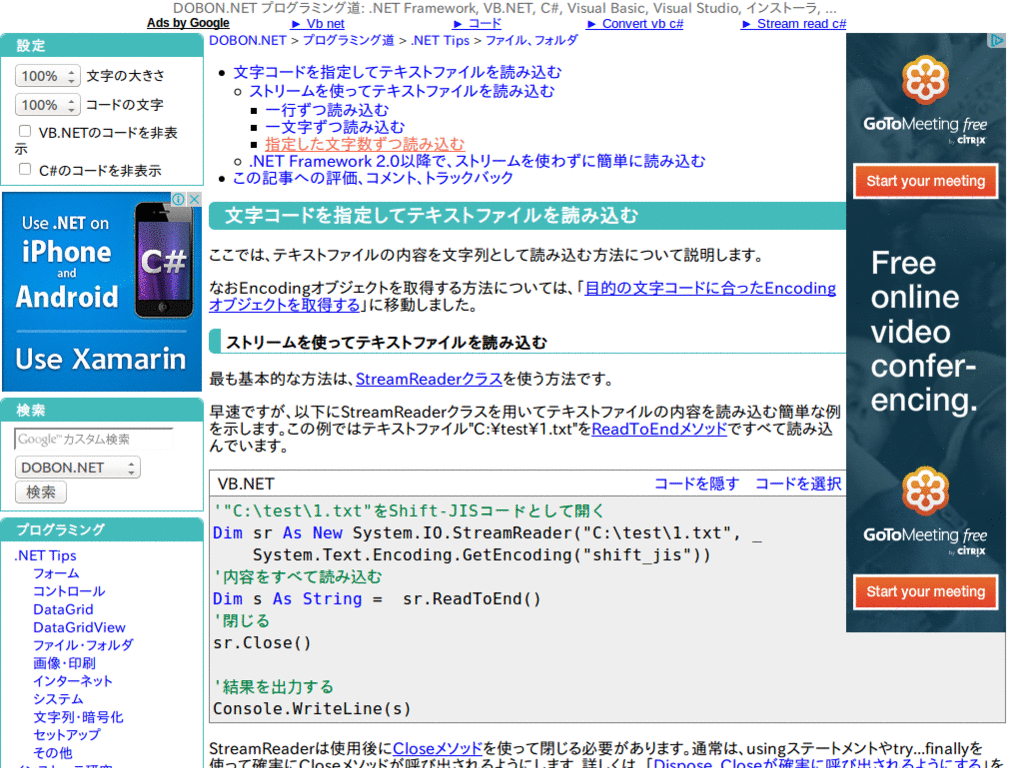Open the Ads by Google link
The height and width of the screenshot is (768, 1024).
pos(188,23)
